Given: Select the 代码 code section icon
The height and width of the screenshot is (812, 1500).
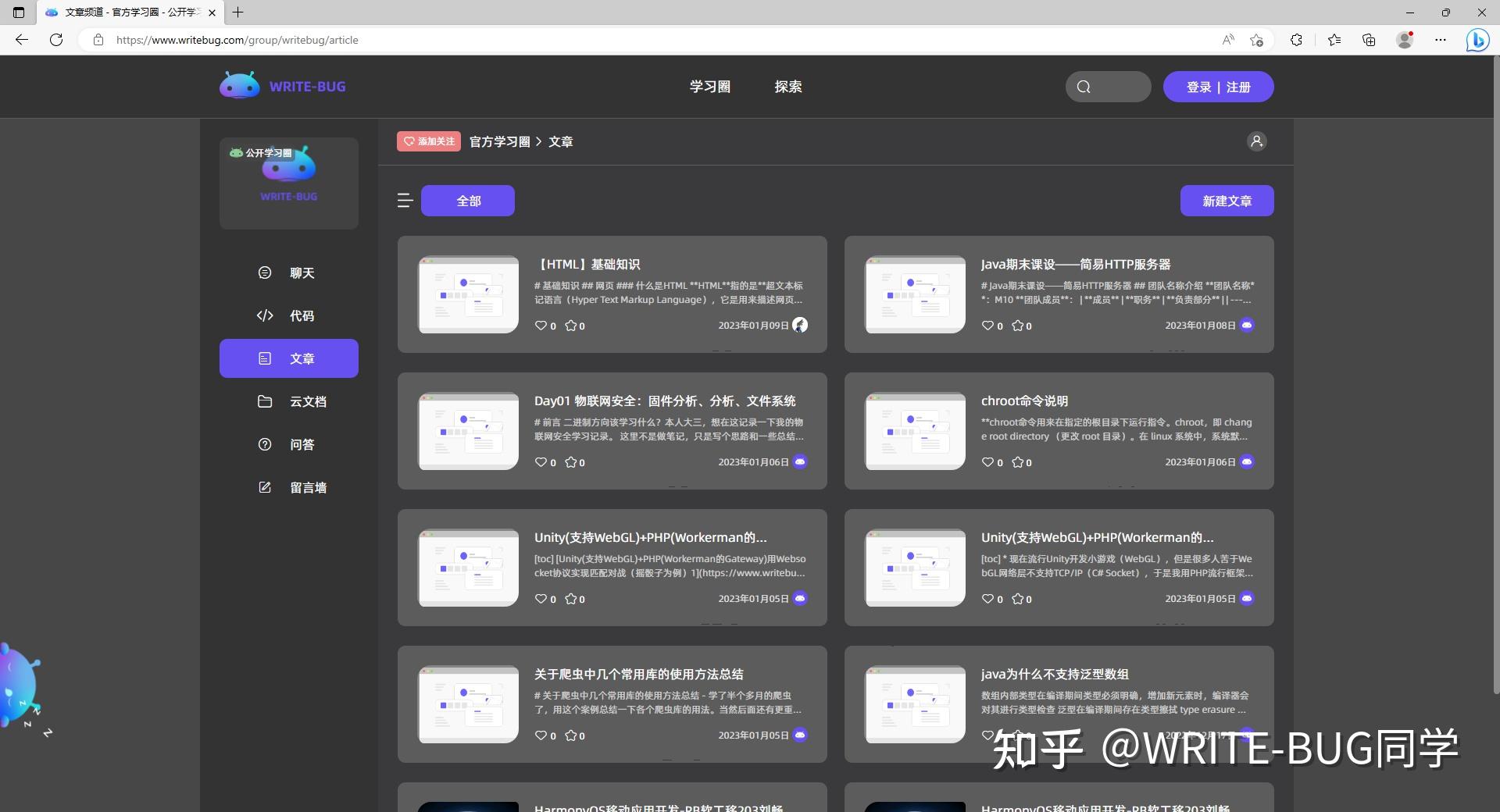Looking at the screenshot, I should coord(264,315).
